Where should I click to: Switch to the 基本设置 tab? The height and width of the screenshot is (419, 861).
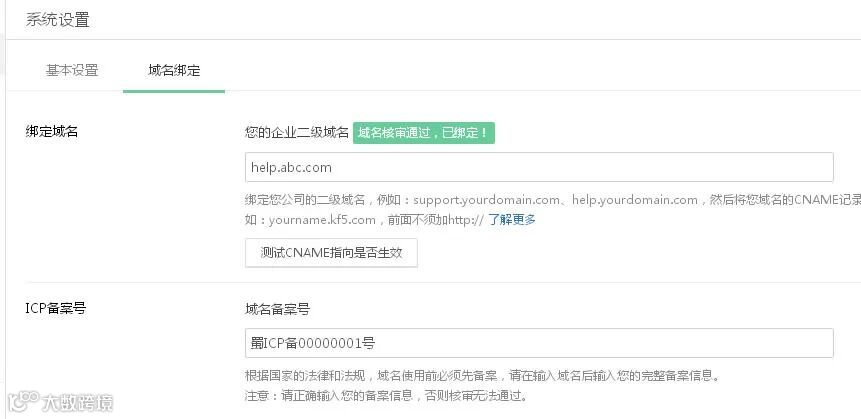click(x=72, y=70)
